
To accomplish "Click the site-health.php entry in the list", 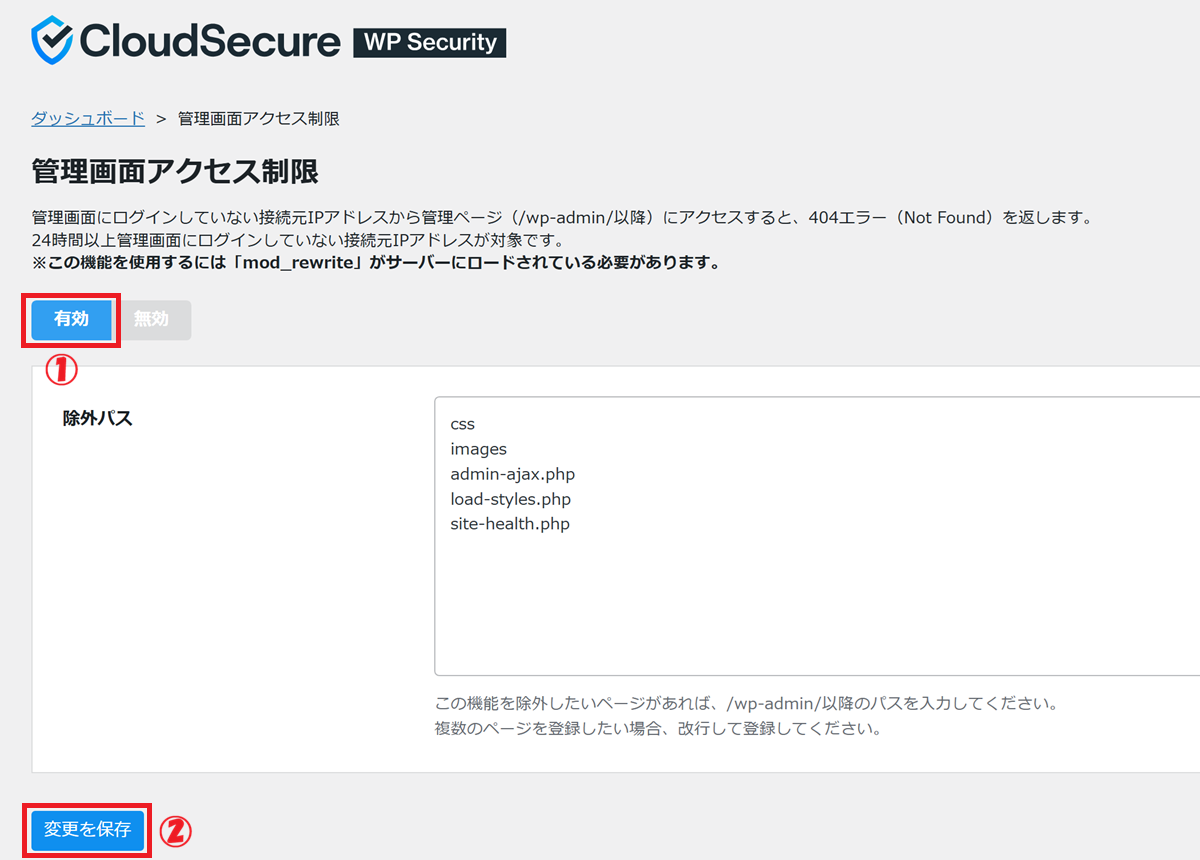I will (x=509, y=524).
